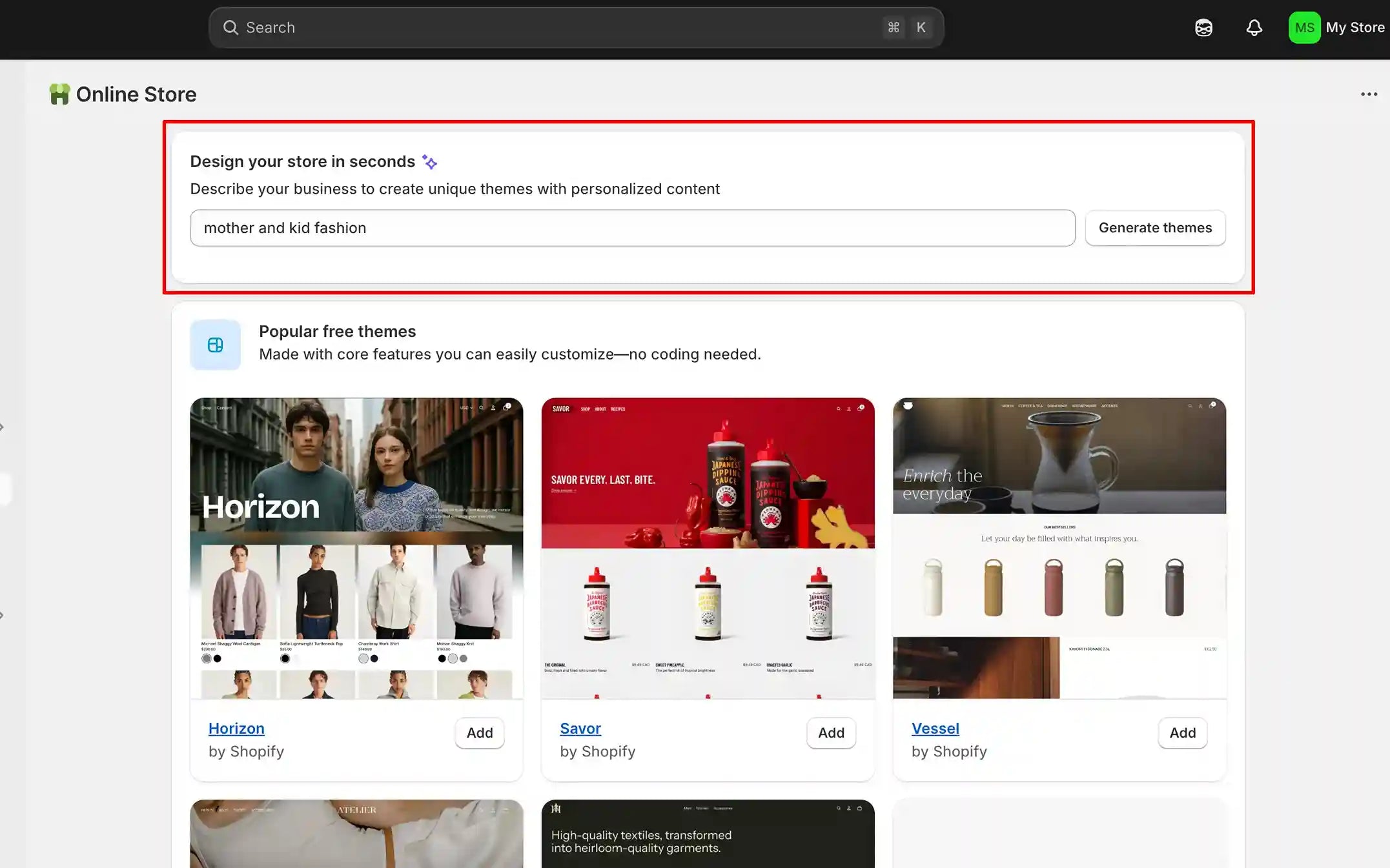
Task: Click the Atelier theme preview image
Action: pyautogui.click(x=356, y=834)
